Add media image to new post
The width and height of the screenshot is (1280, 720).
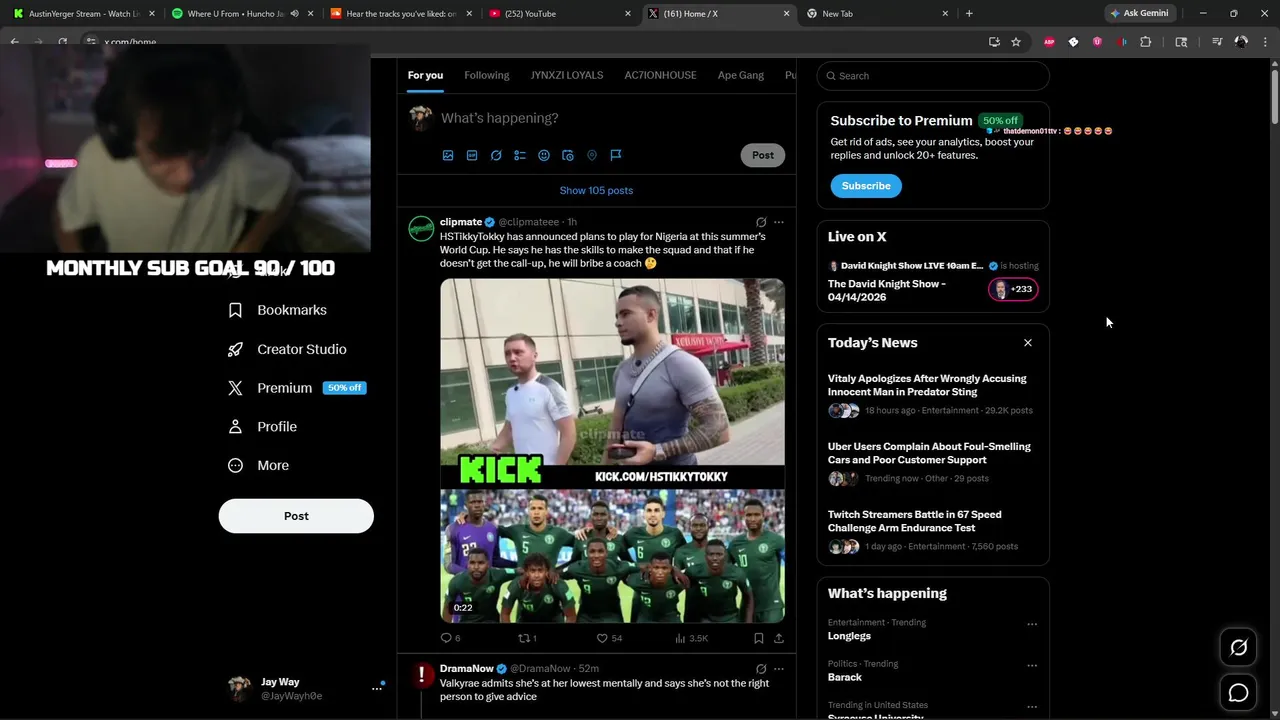[x=448, y=155]
